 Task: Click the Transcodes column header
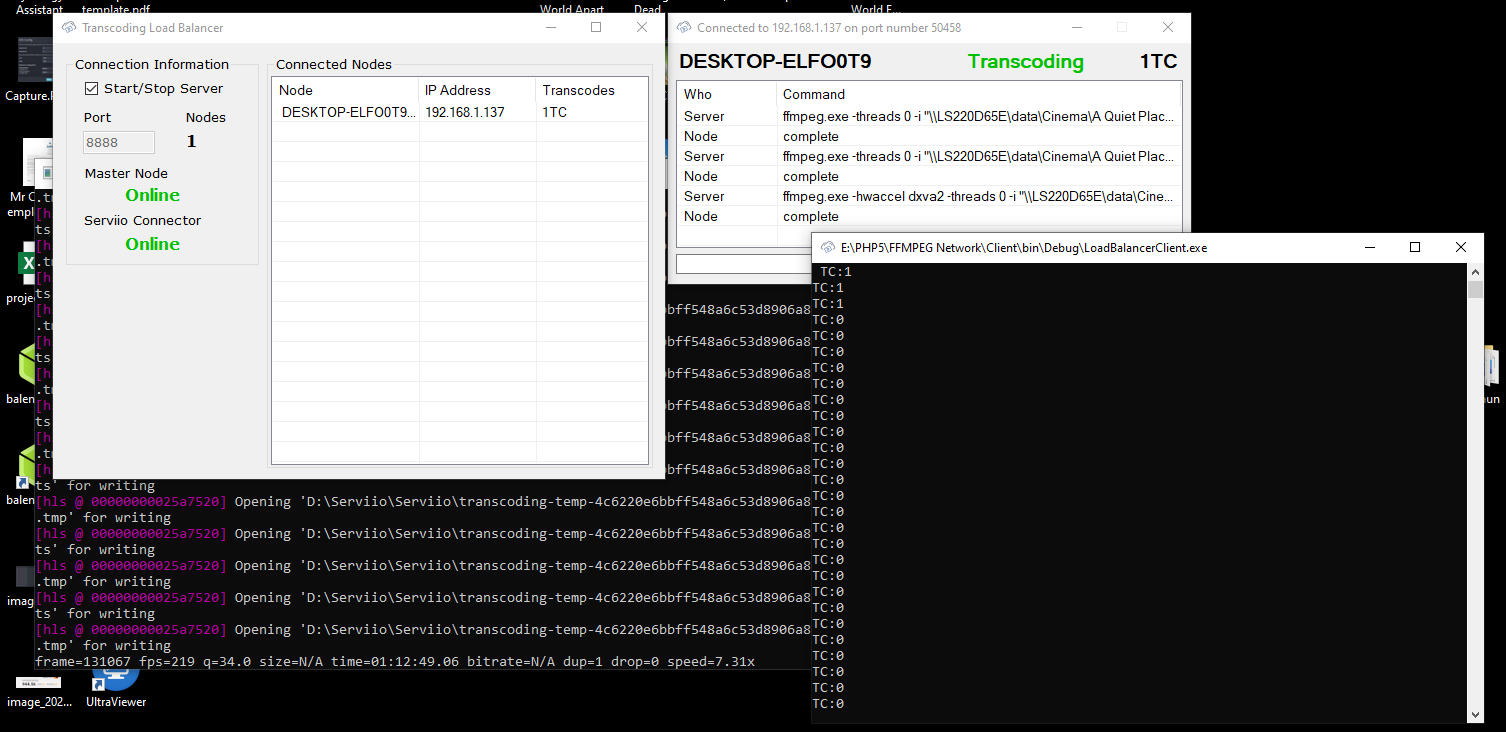pyautogui.click(x=591, y=90)
